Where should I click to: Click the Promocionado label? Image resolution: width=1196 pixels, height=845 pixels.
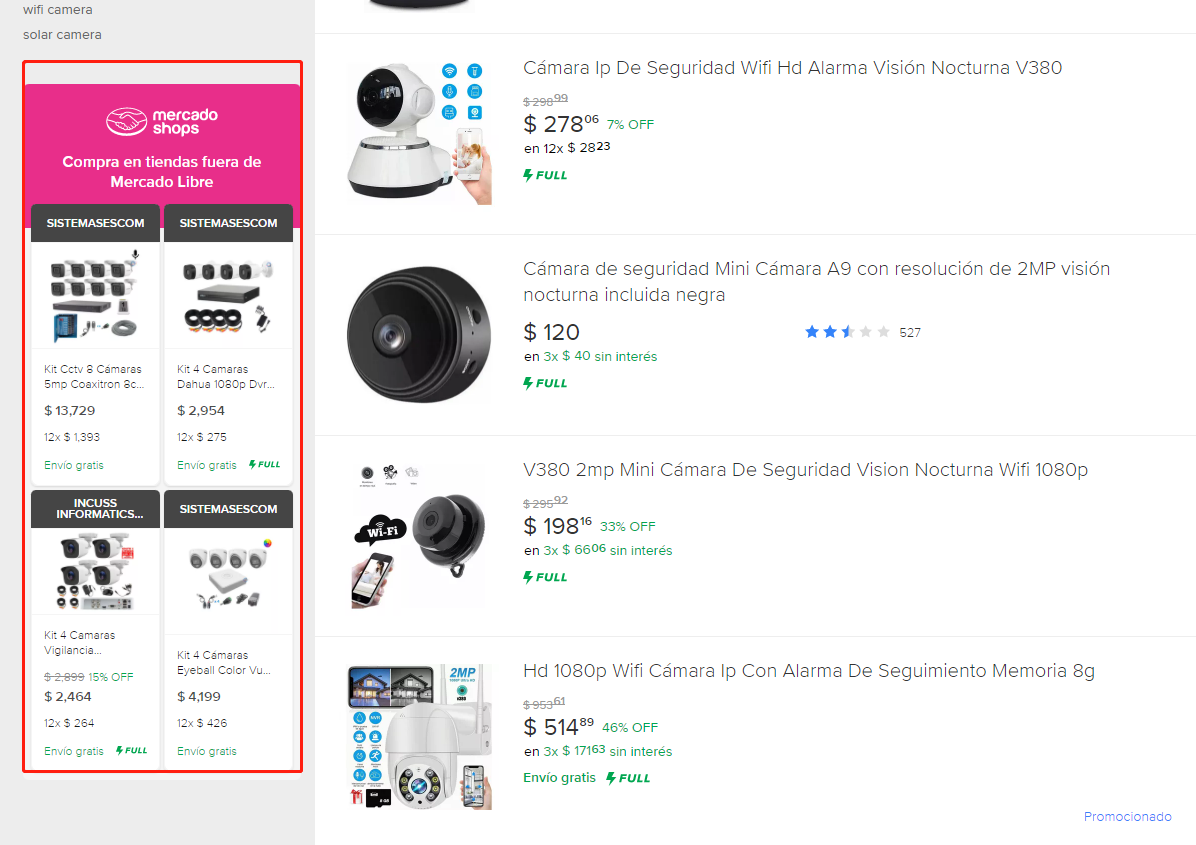click(x=1127, y=817)
